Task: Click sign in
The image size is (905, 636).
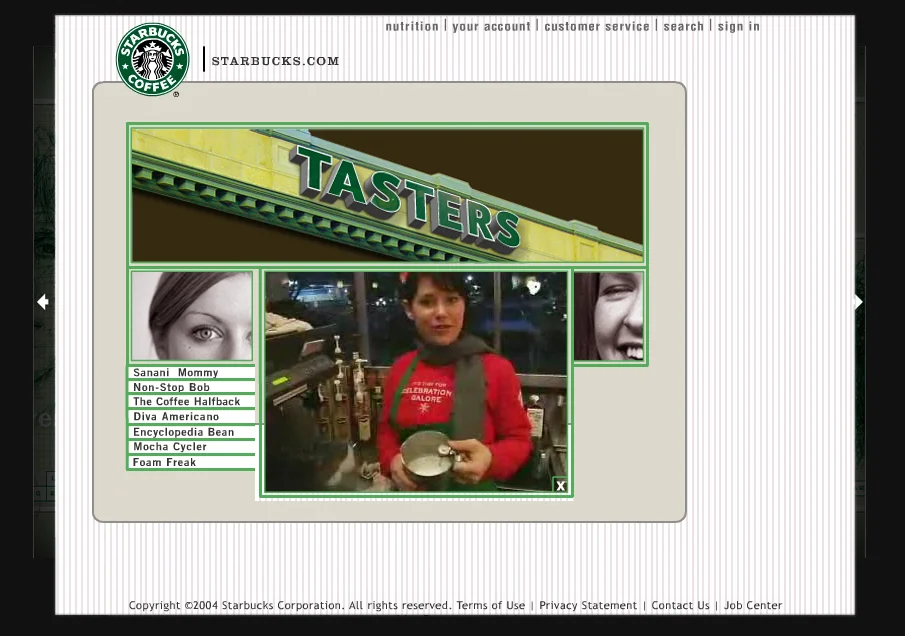Action: point(739,26)
